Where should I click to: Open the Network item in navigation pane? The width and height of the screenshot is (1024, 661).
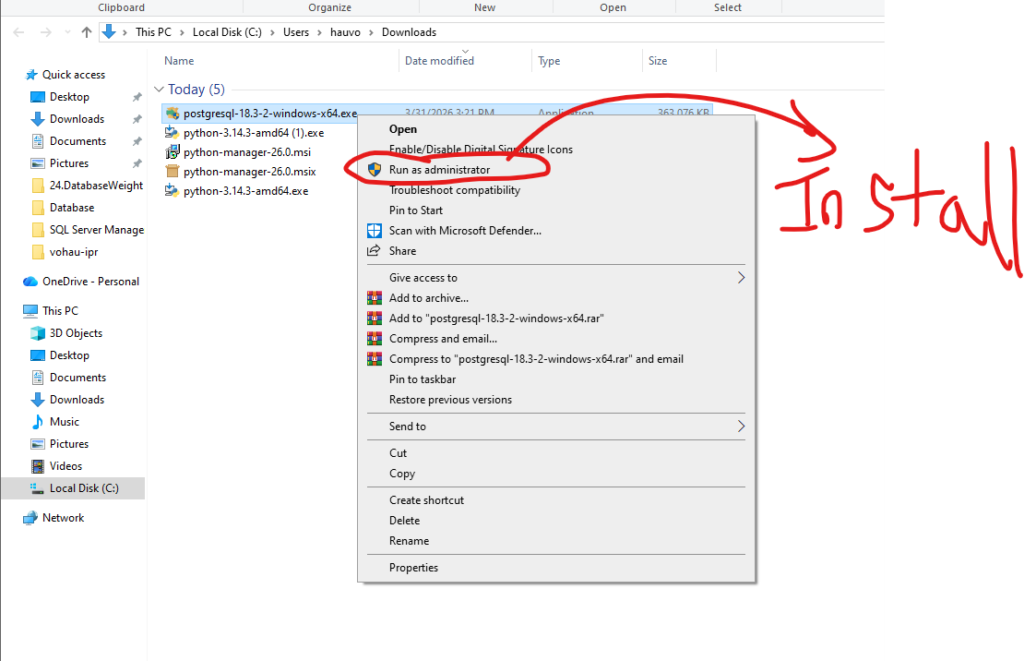pos(63,518)
